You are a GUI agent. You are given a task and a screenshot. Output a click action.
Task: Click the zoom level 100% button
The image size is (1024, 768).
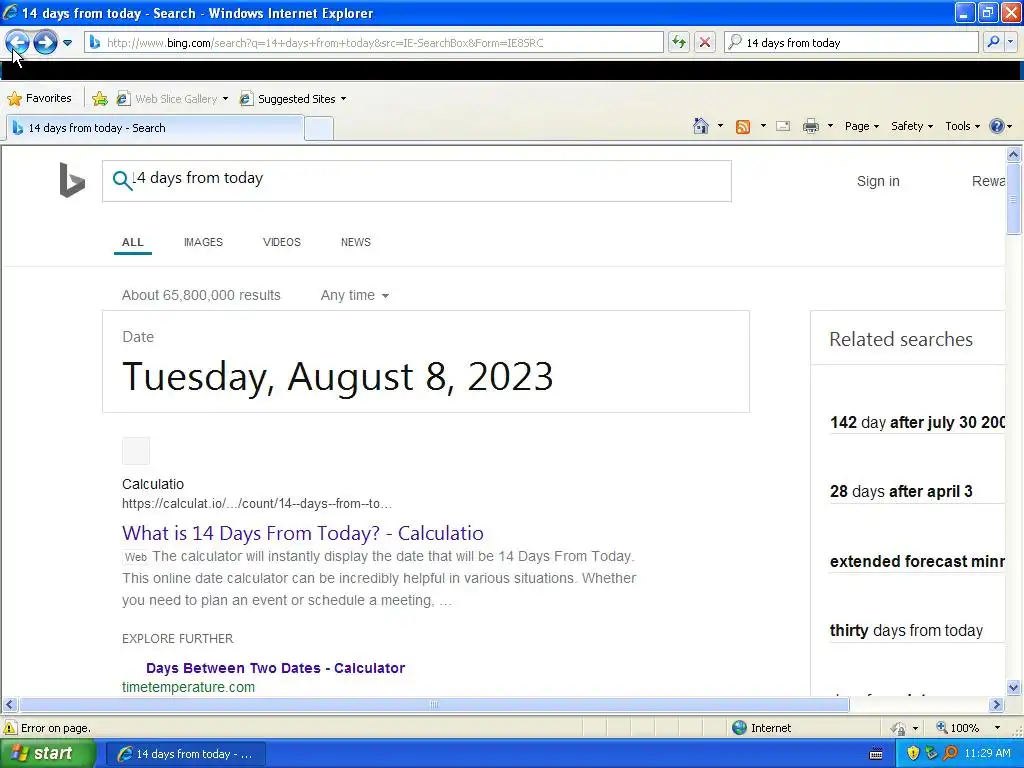[957, 728]
